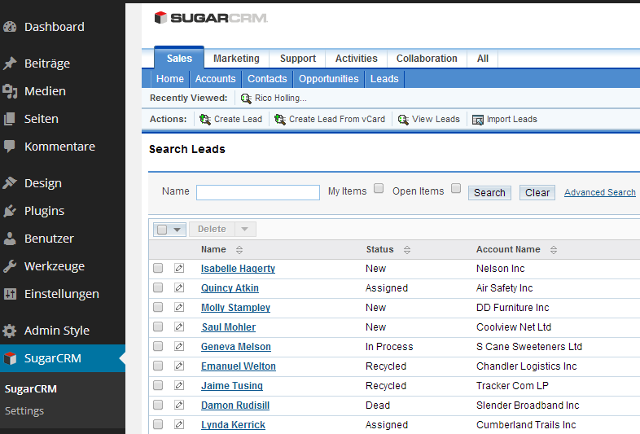Click the View Leads icon

click(403, 119)
